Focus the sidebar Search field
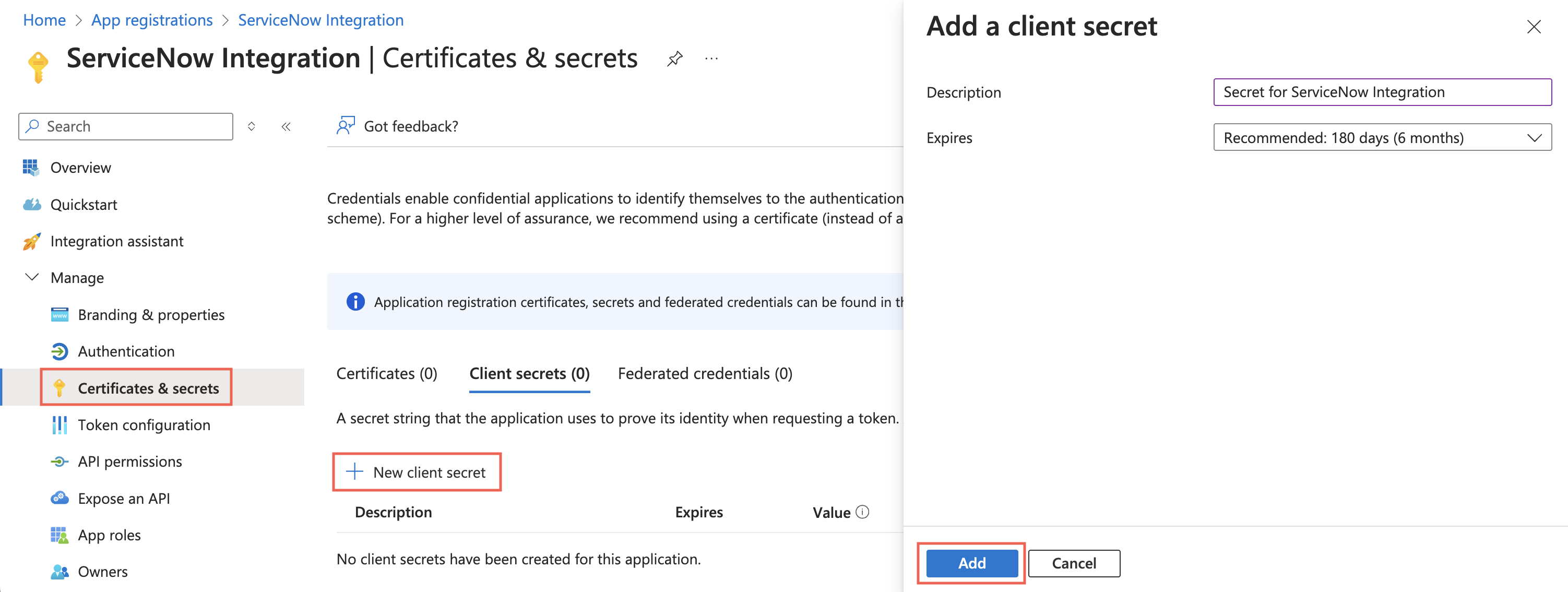This screenshot has height=592, width=1568. pos(125,126)
